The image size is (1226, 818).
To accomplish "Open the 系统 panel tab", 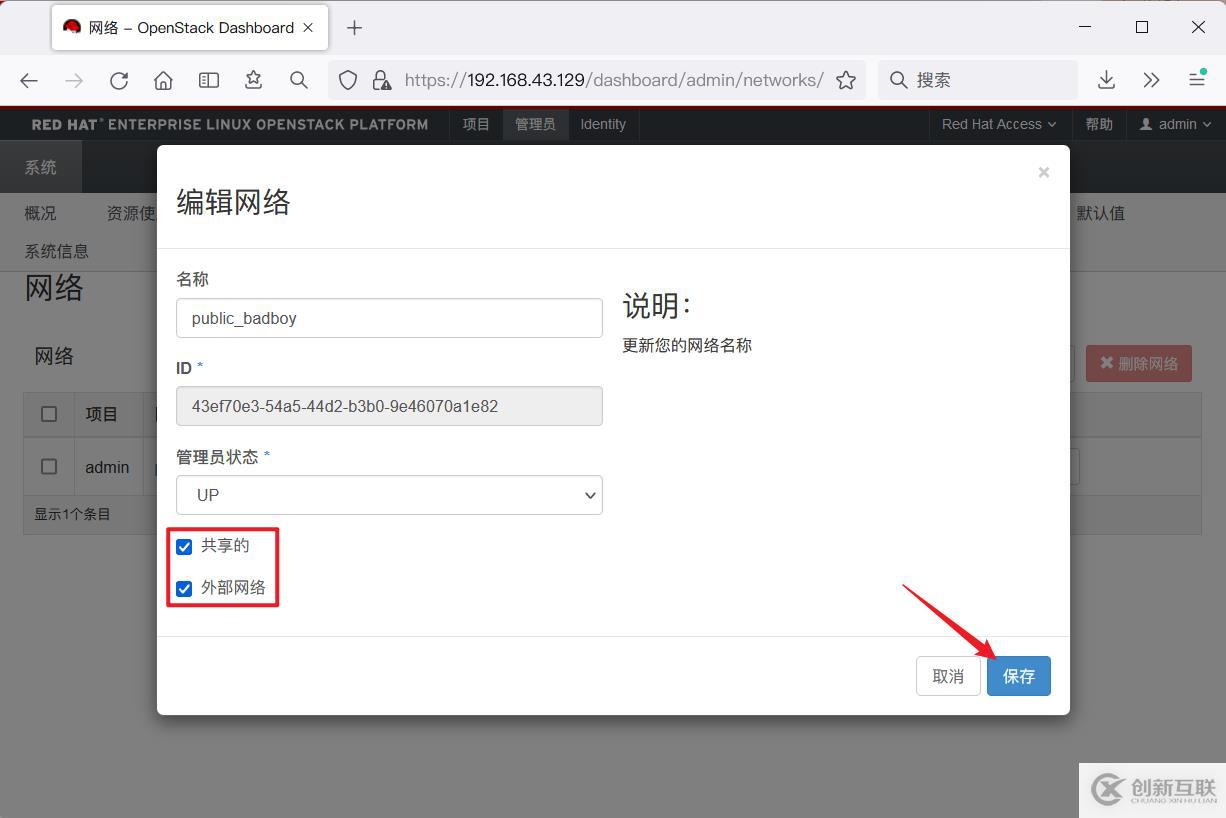I will click(41, 167).
